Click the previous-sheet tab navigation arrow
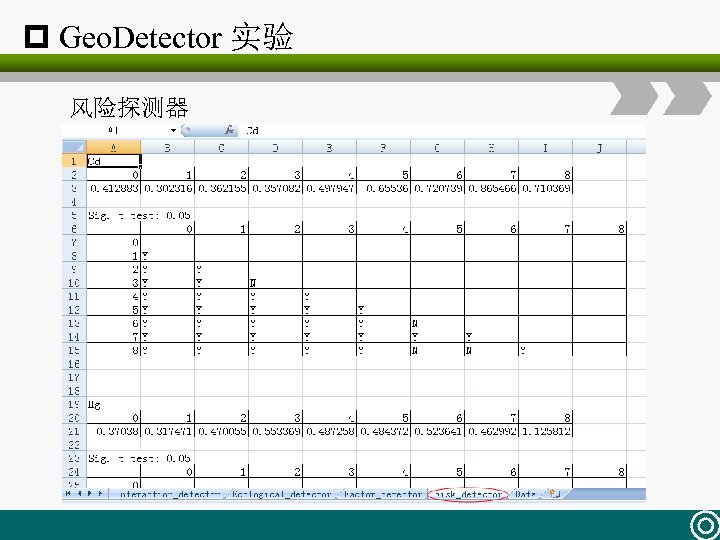 click(79, 494)
